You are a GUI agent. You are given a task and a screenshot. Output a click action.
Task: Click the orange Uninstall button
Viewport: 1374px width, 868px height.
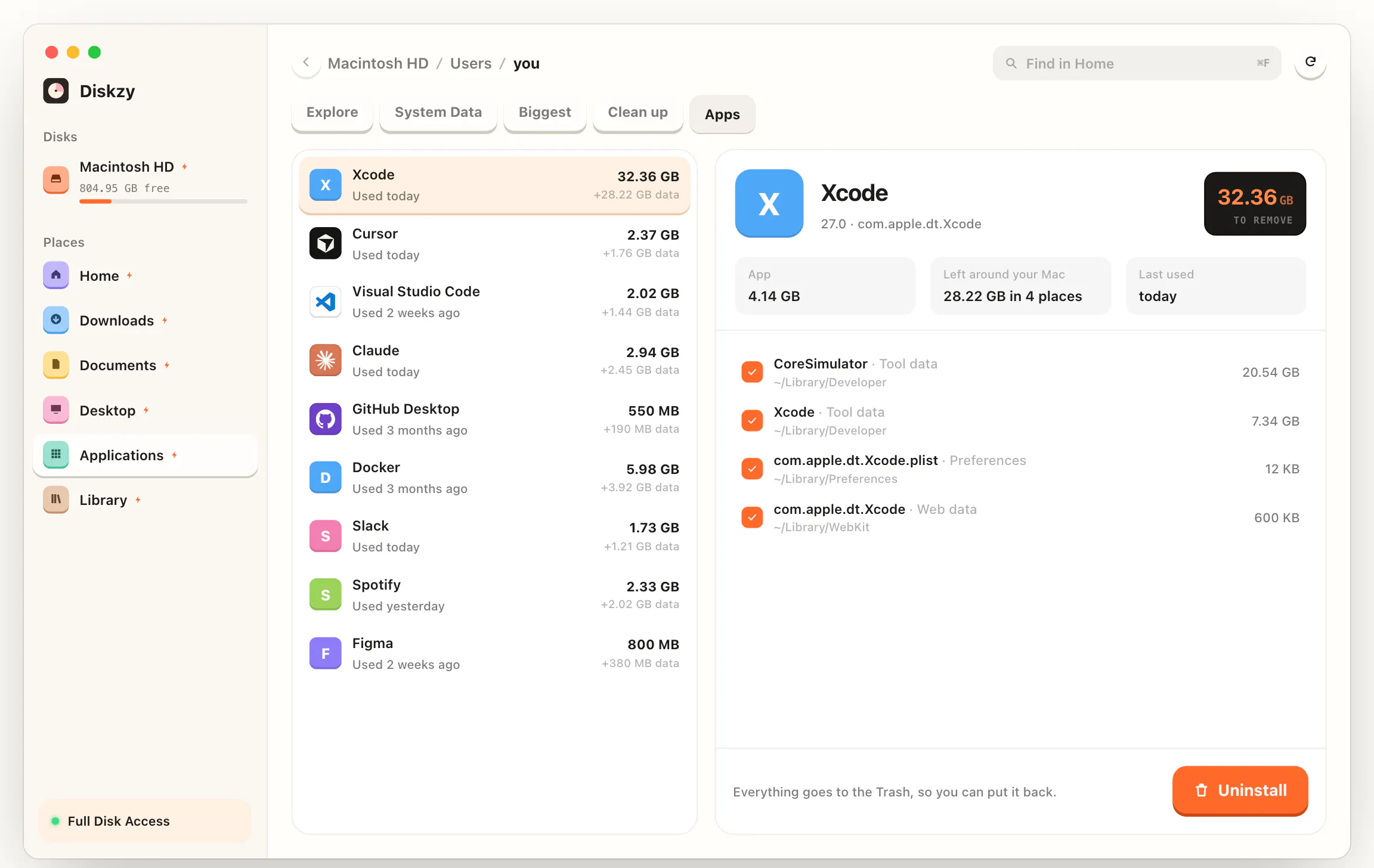1240,790
